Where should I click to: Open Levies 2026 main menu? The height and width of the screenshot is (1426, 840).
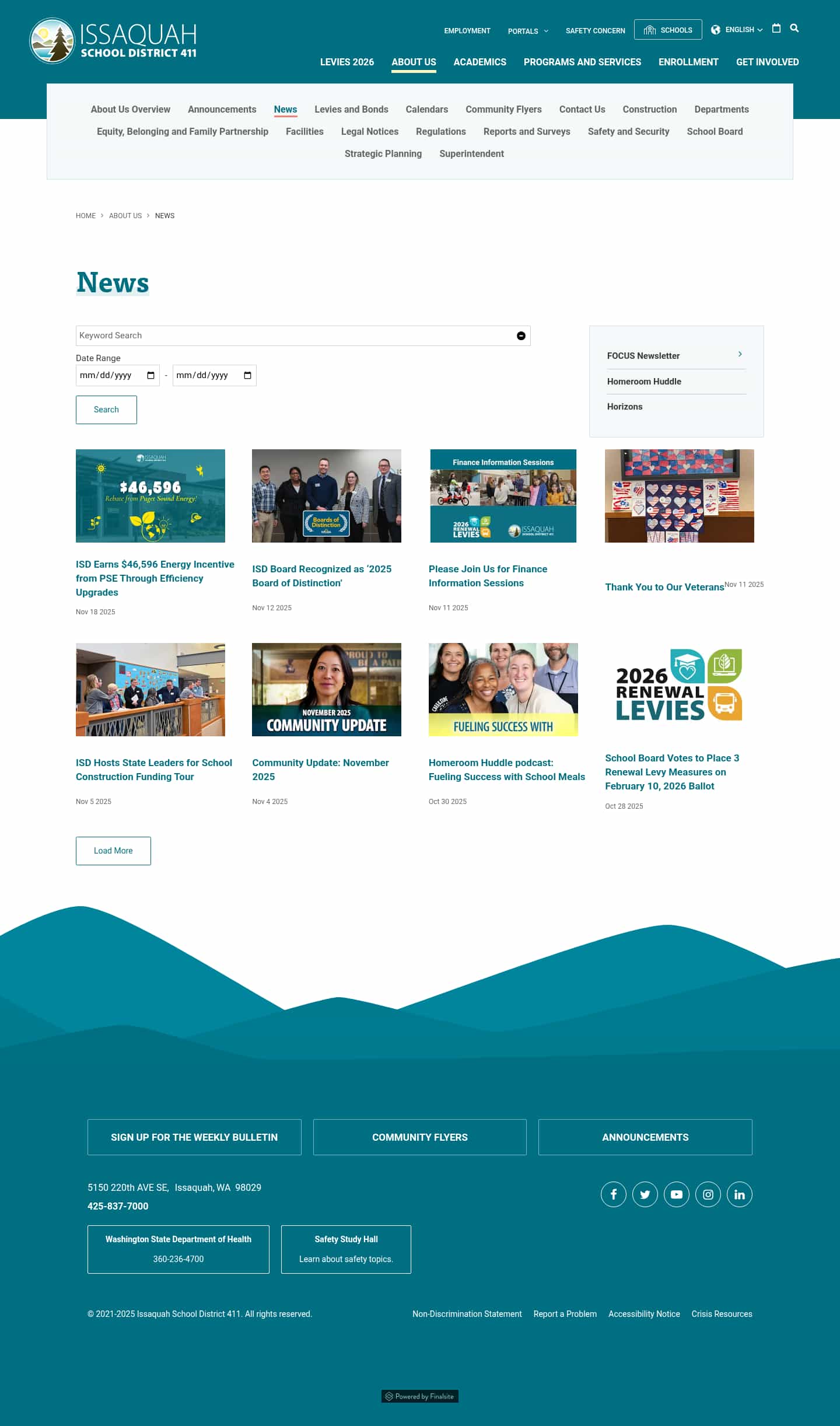347,62
